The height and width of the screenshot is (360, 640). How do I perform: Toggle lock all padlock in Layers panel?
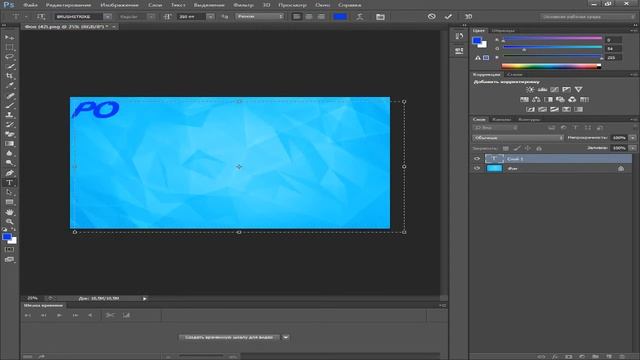pyautogui.click(x=539, y=149)
